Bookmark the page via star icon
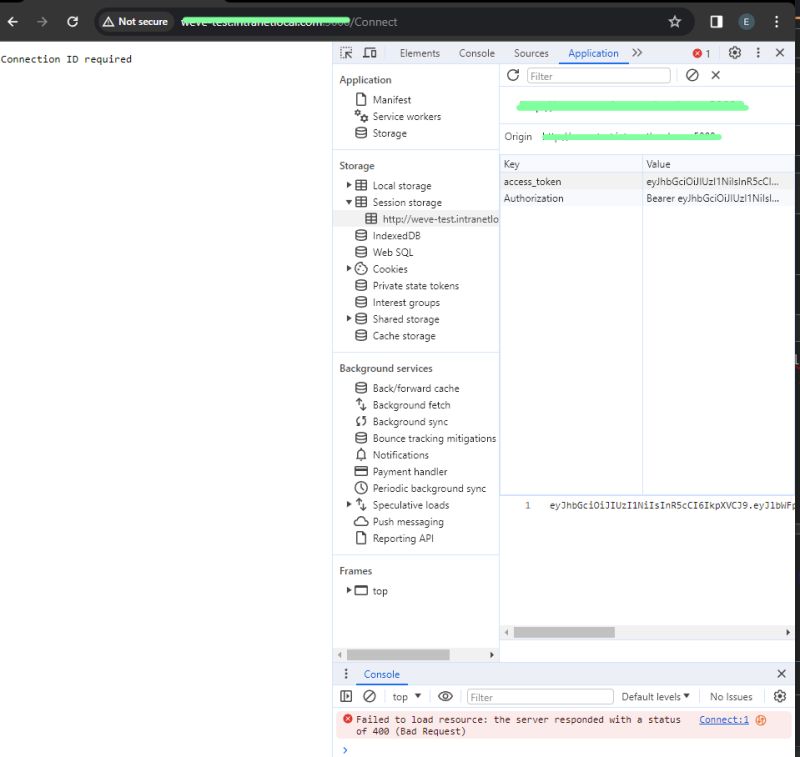 (674, 20)
